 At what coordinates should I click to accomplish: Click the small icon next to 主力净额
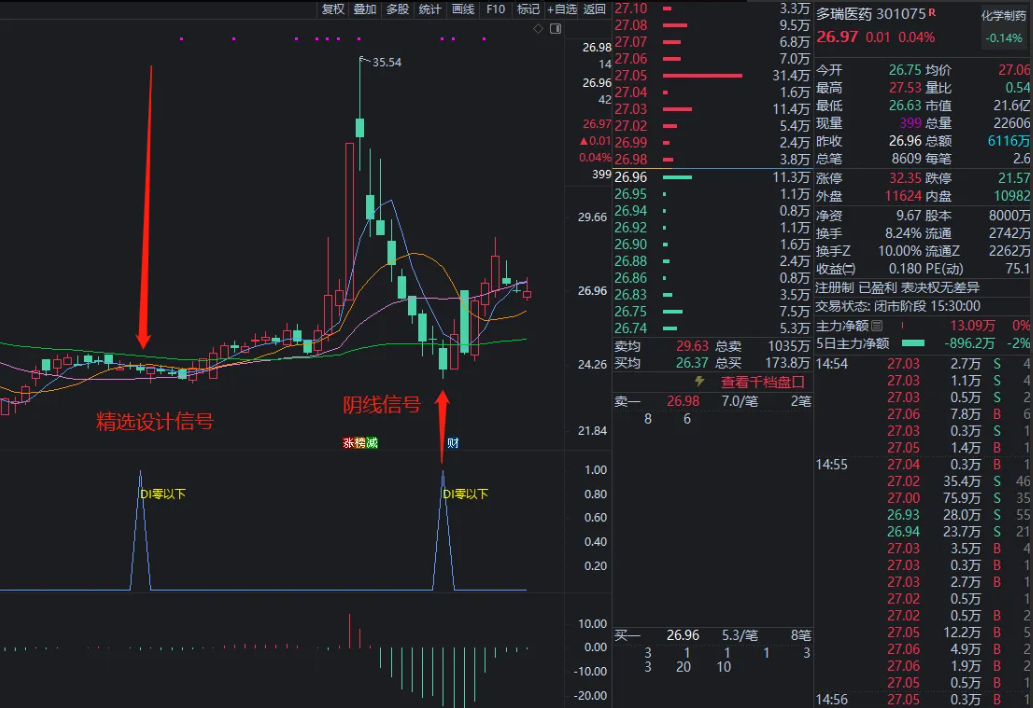[877, 326]
